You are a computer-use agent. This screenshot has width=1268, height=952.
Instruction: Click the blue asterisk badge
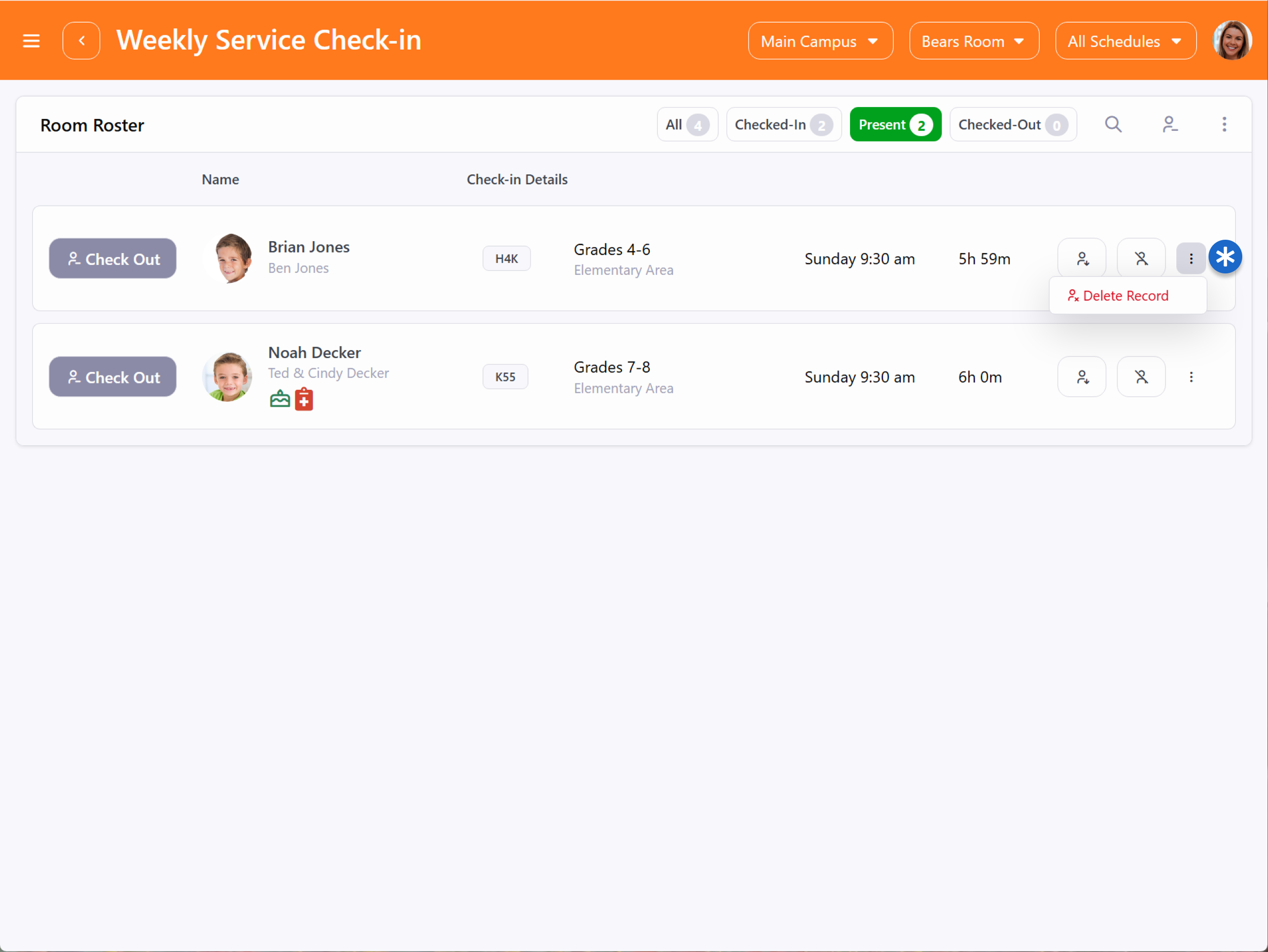tap(1224, 257)
